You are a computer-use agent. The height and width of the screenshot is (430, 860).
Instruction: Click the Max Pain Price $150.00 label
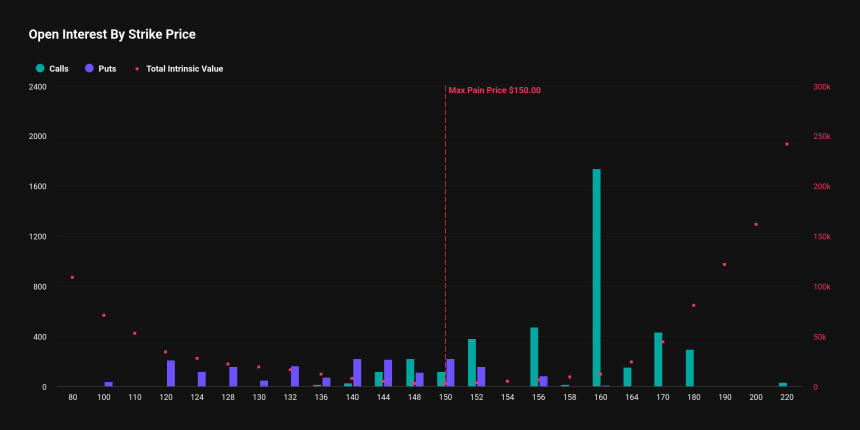(x=495, y=90)
